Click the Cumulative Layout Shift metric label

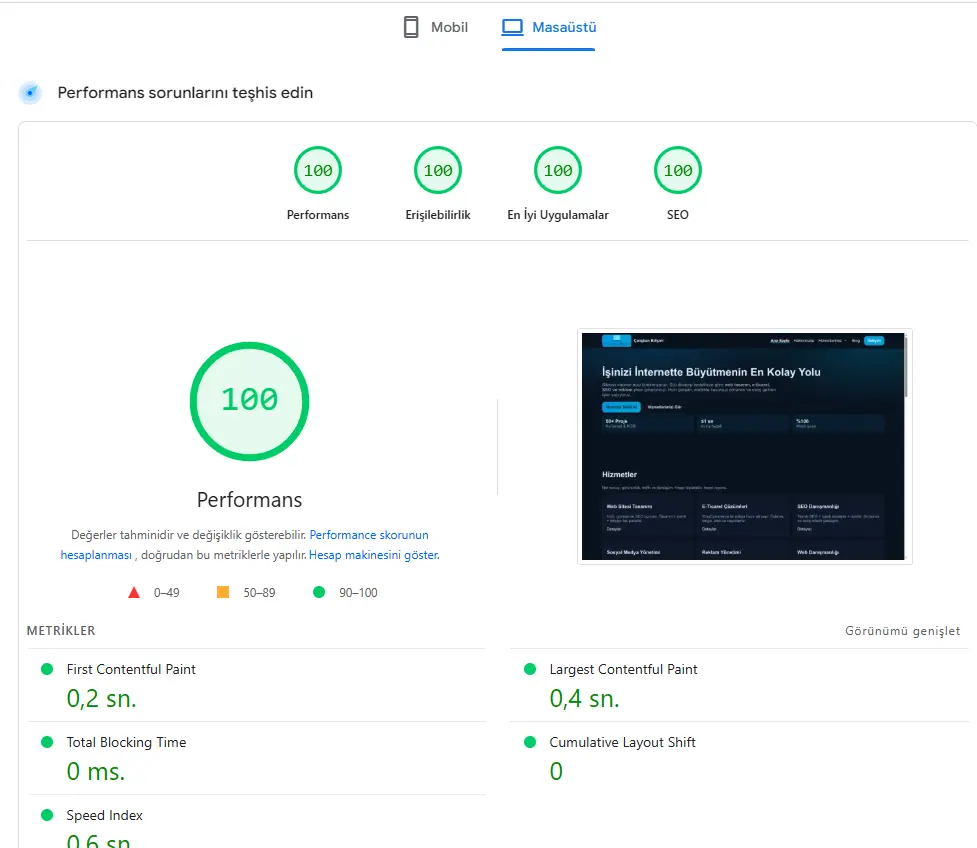click(x=622, y=742)
